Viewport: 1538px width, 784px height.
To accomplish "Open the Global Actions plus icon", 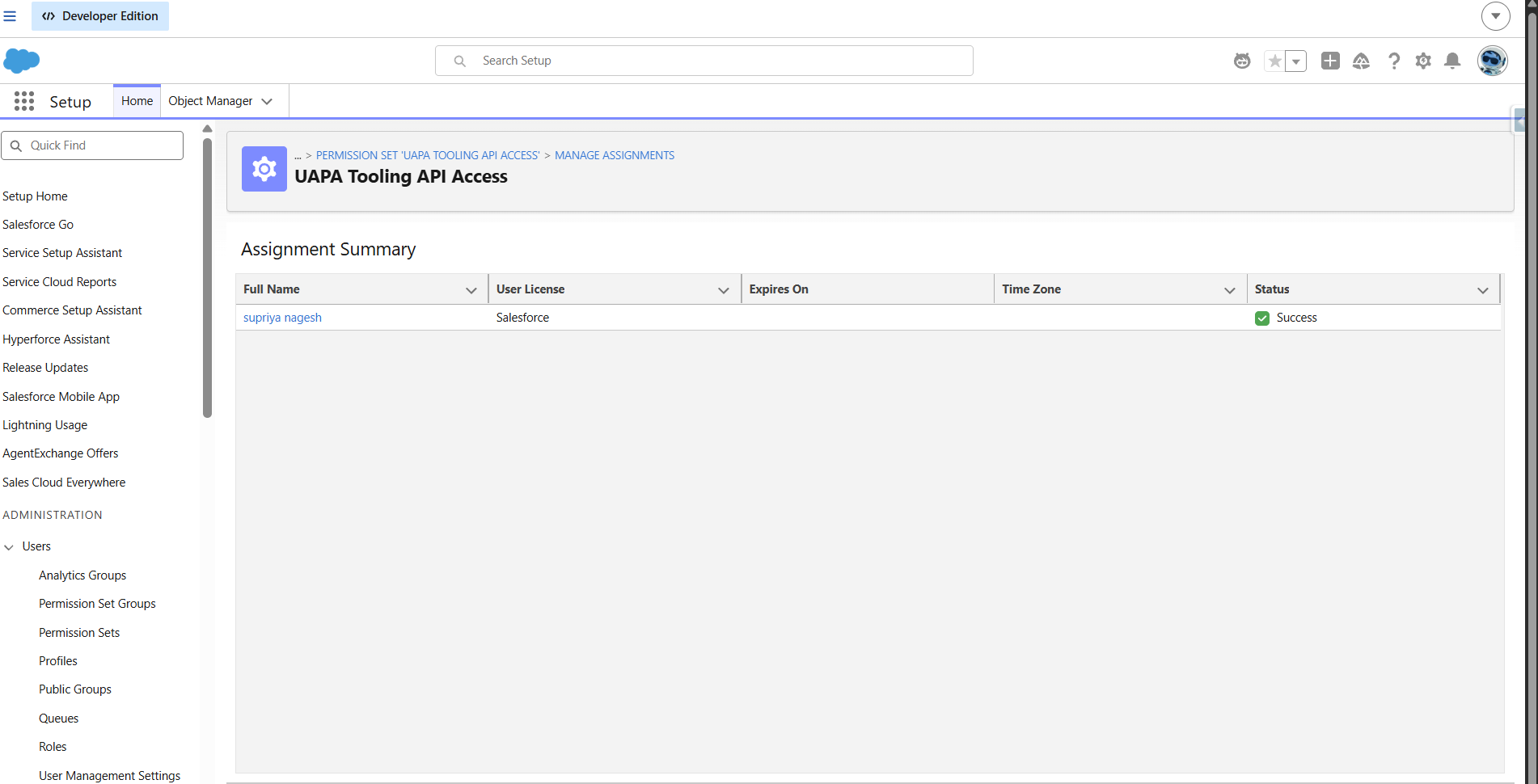I will tap(1330, 61).
